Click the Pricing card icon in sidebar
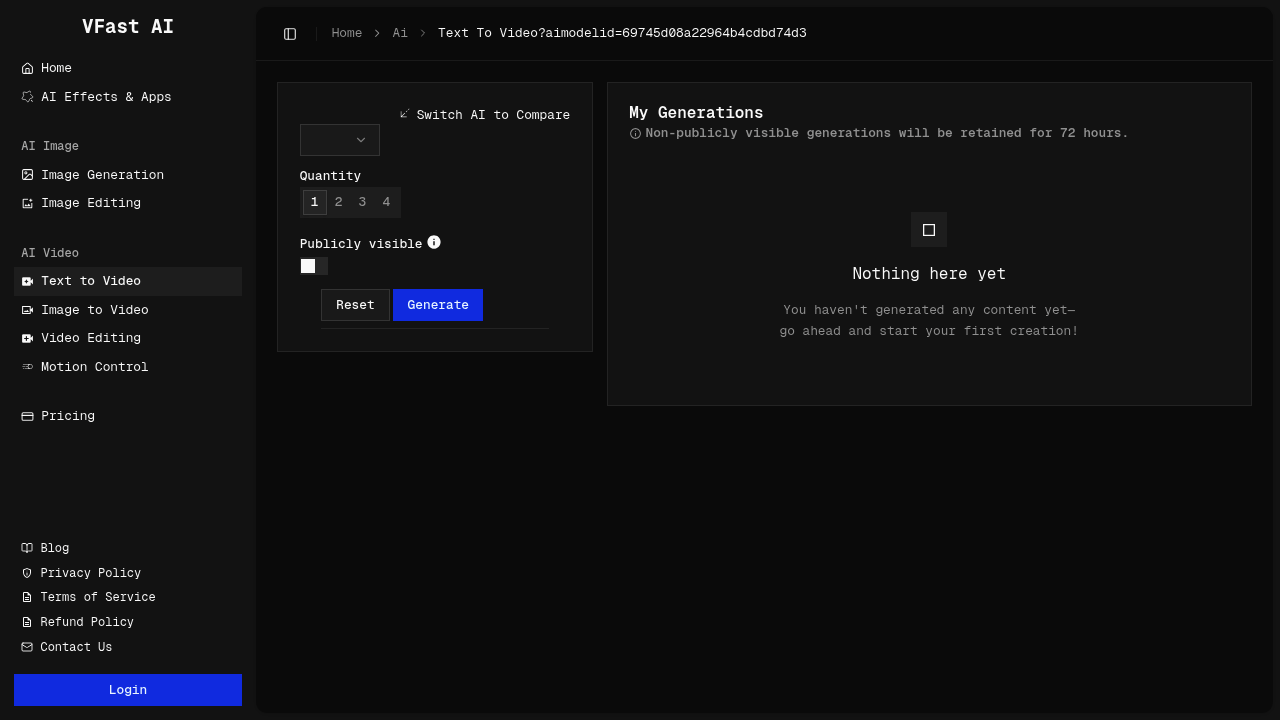 tap(26, 415)
